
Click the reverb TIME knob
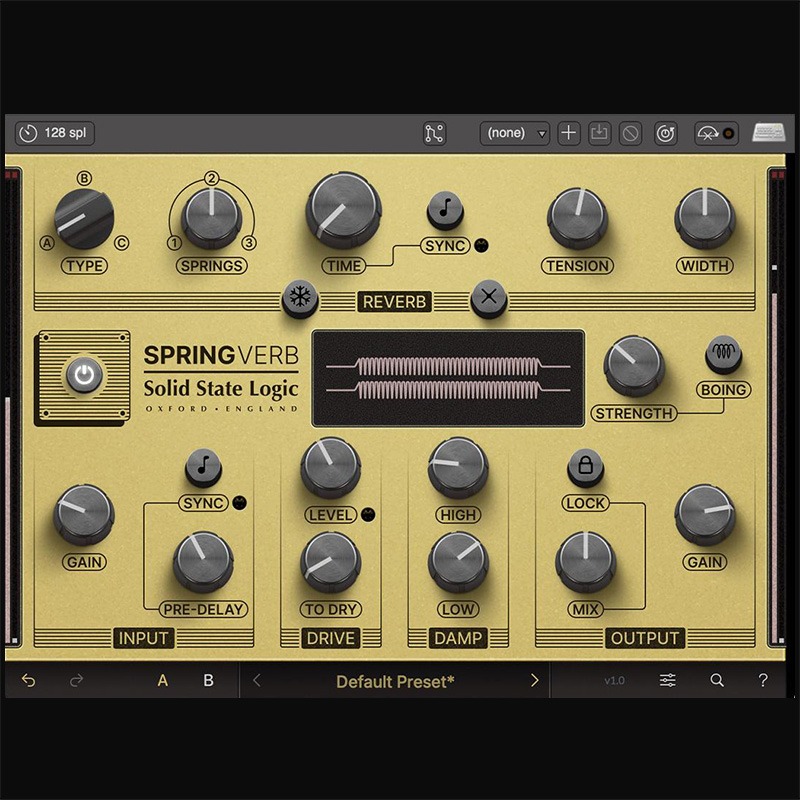[343, 210]
